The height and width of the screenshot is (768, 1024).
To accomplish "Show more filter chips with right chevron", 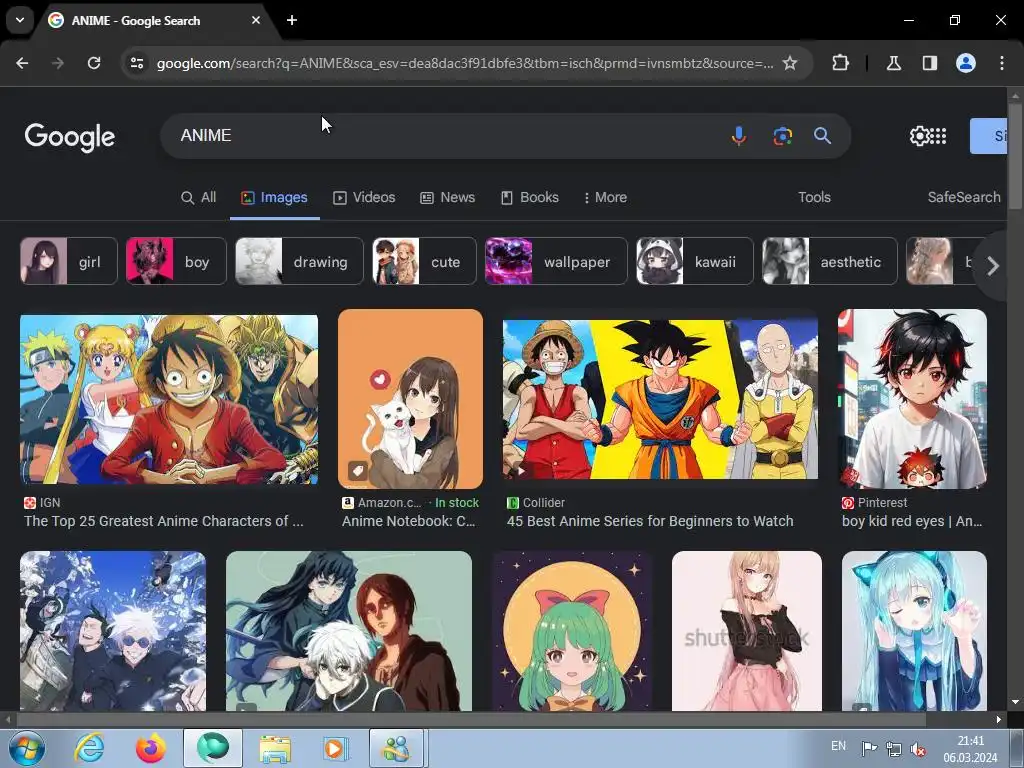I will [993, 266].
